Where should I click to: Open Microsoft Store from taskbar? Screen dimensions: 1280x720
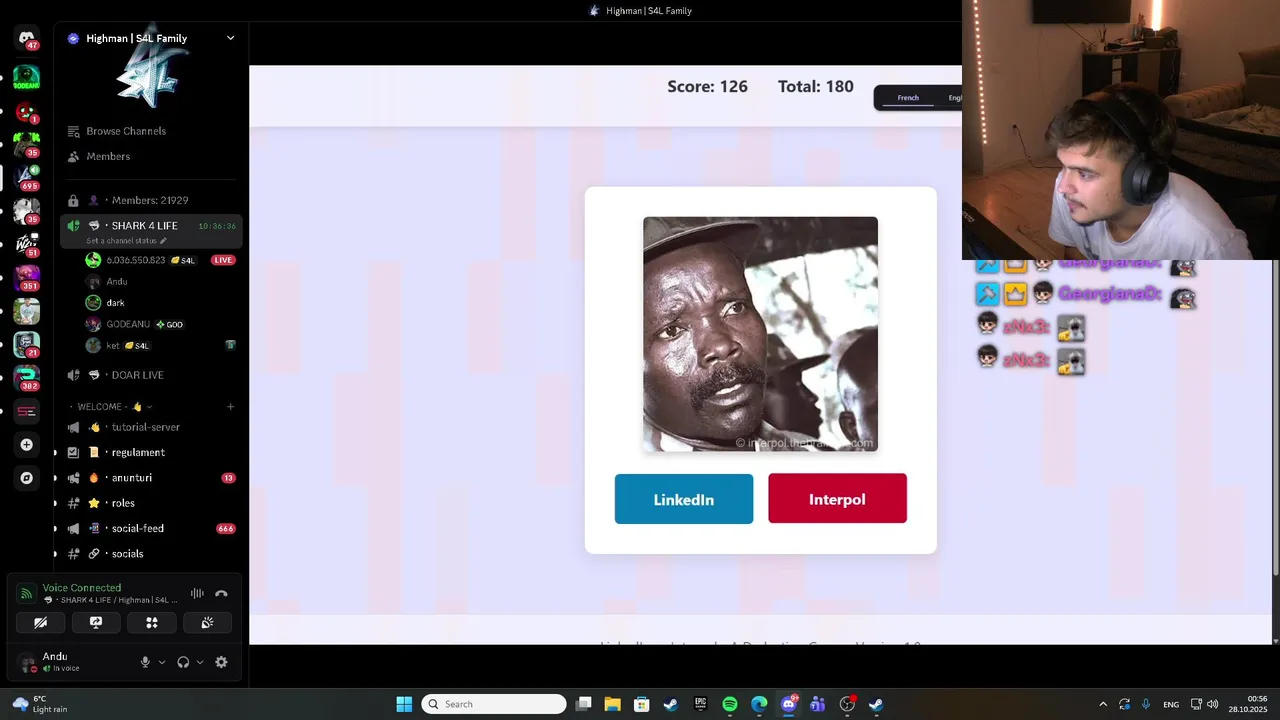(642, 704)
